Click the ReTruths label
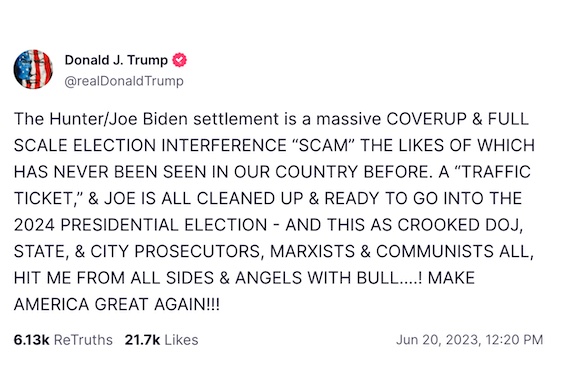The image size is (566, 379). click(x=83, y=340)
